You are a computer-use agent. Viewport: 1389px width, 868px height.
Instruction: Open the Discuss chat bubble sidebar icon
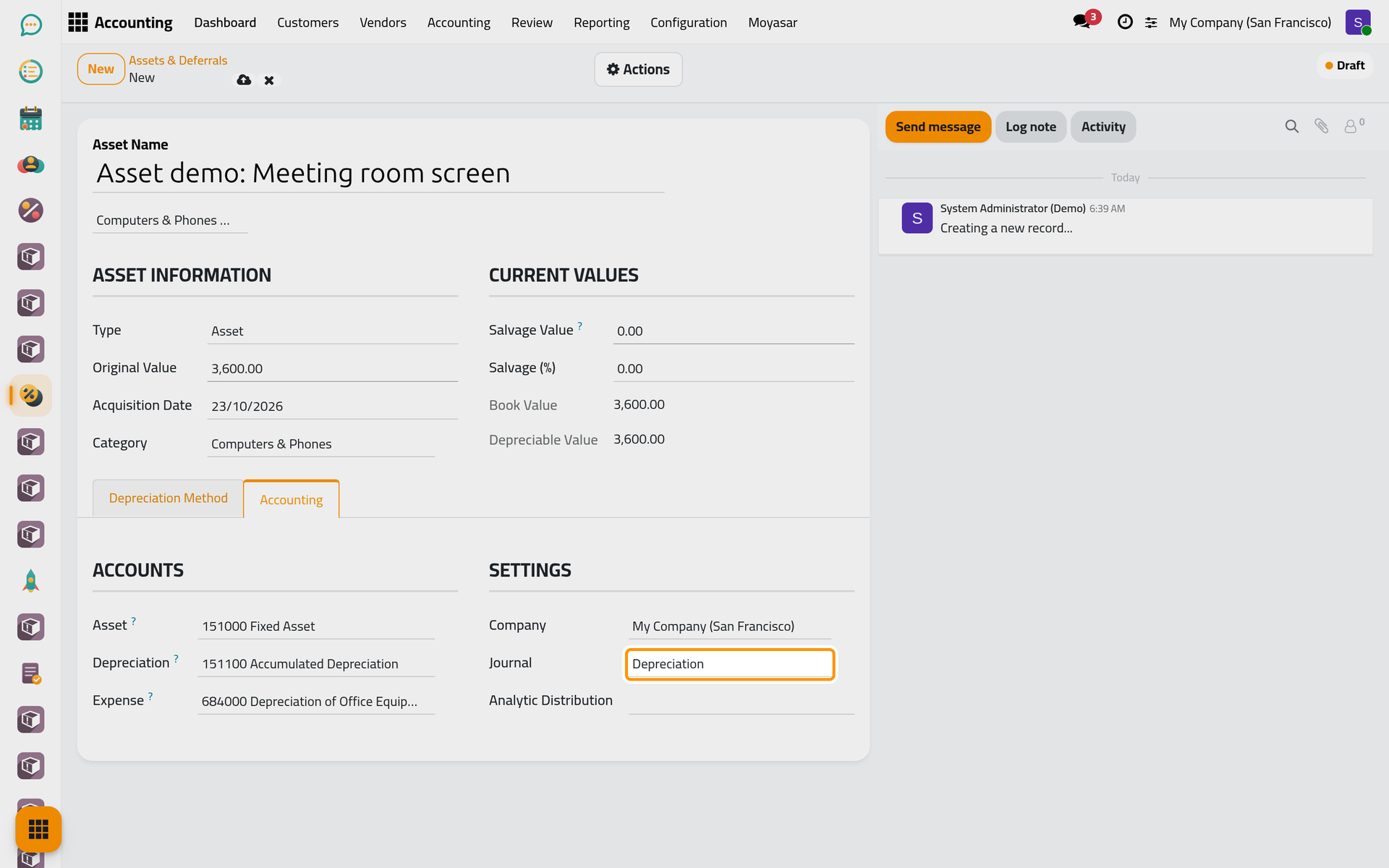pos(30,25)
